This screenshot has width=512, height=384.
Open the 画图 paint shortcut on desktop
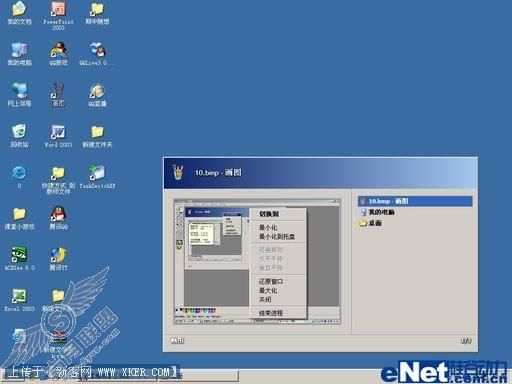[x=58, y=95]
